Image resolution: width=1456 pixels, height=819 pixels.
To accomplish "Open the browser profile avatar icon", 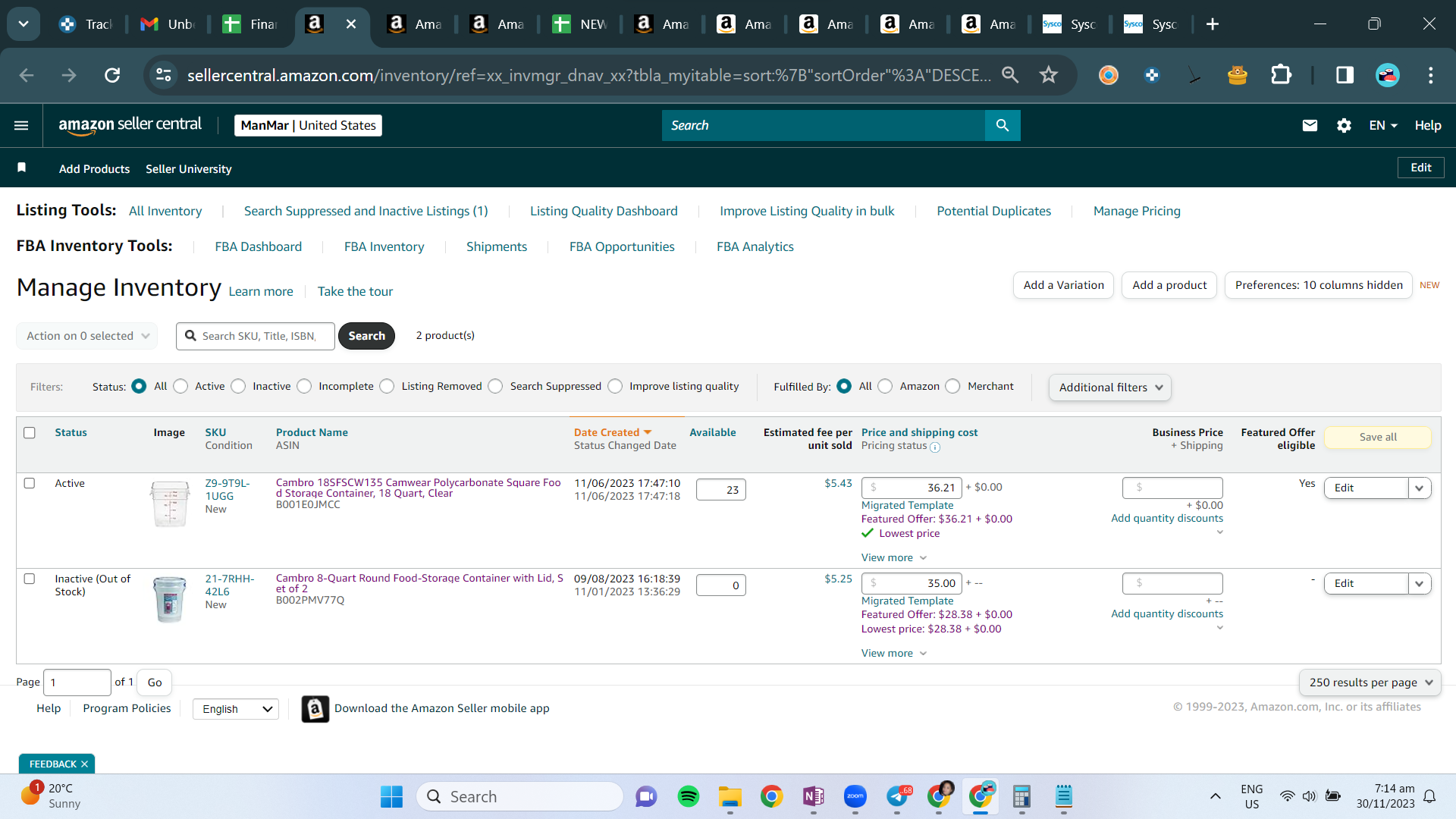I will 1388,75.
